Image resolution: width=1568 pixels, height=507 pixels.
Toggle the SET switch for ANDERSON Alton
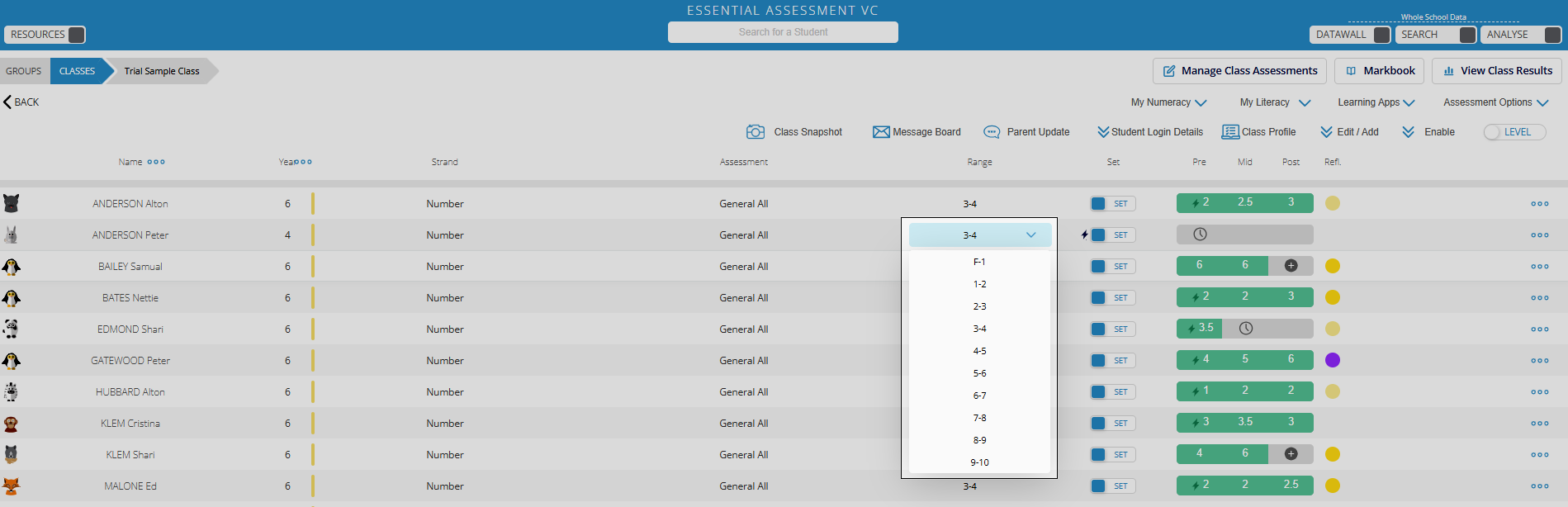(1112, 204)
